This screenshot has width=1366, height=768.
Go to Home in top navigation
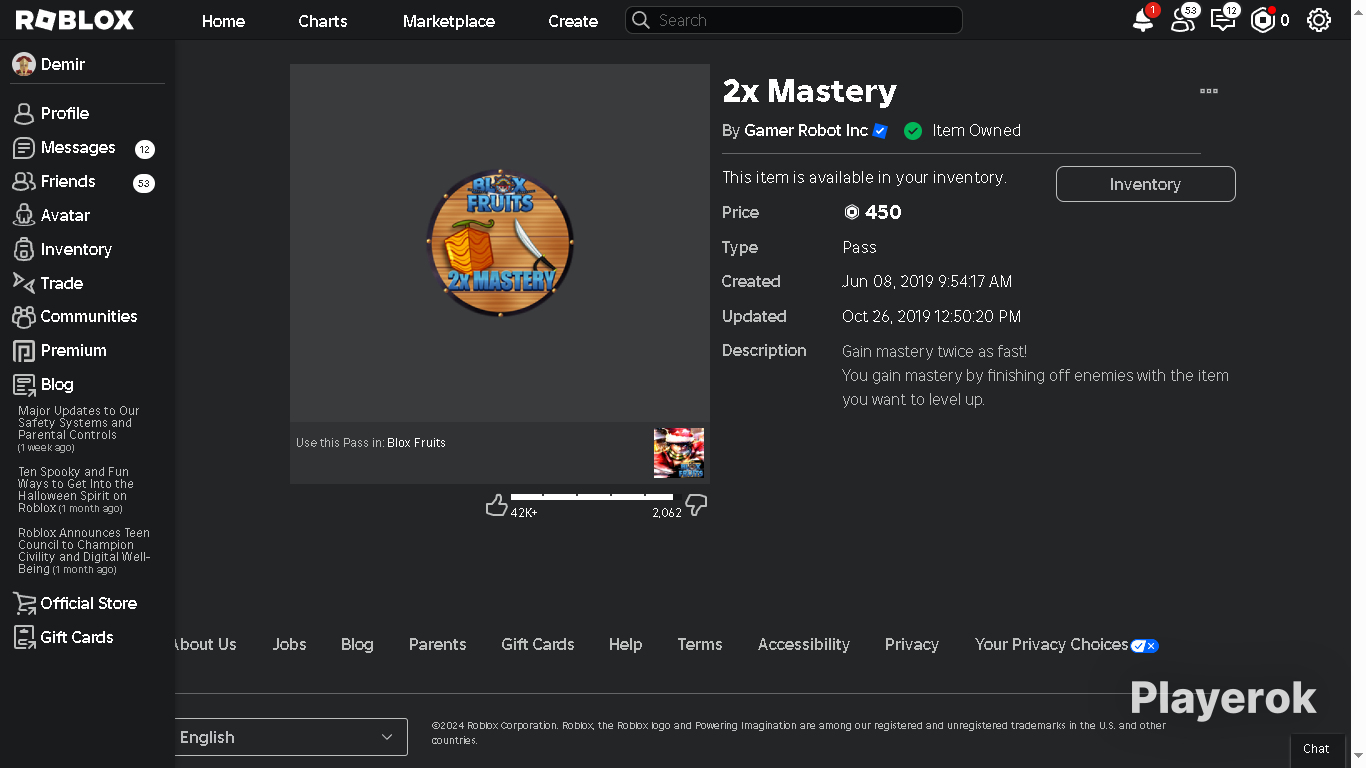(223, 21)
